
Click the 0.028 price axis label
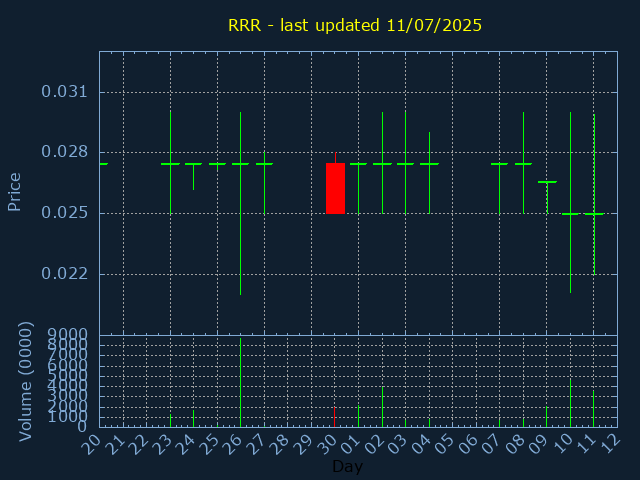(64, 152)
